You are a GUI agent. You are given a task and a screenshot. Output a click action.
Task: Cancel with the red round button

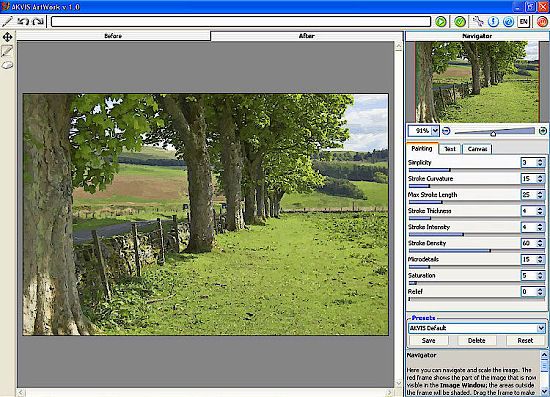point(542,22)
